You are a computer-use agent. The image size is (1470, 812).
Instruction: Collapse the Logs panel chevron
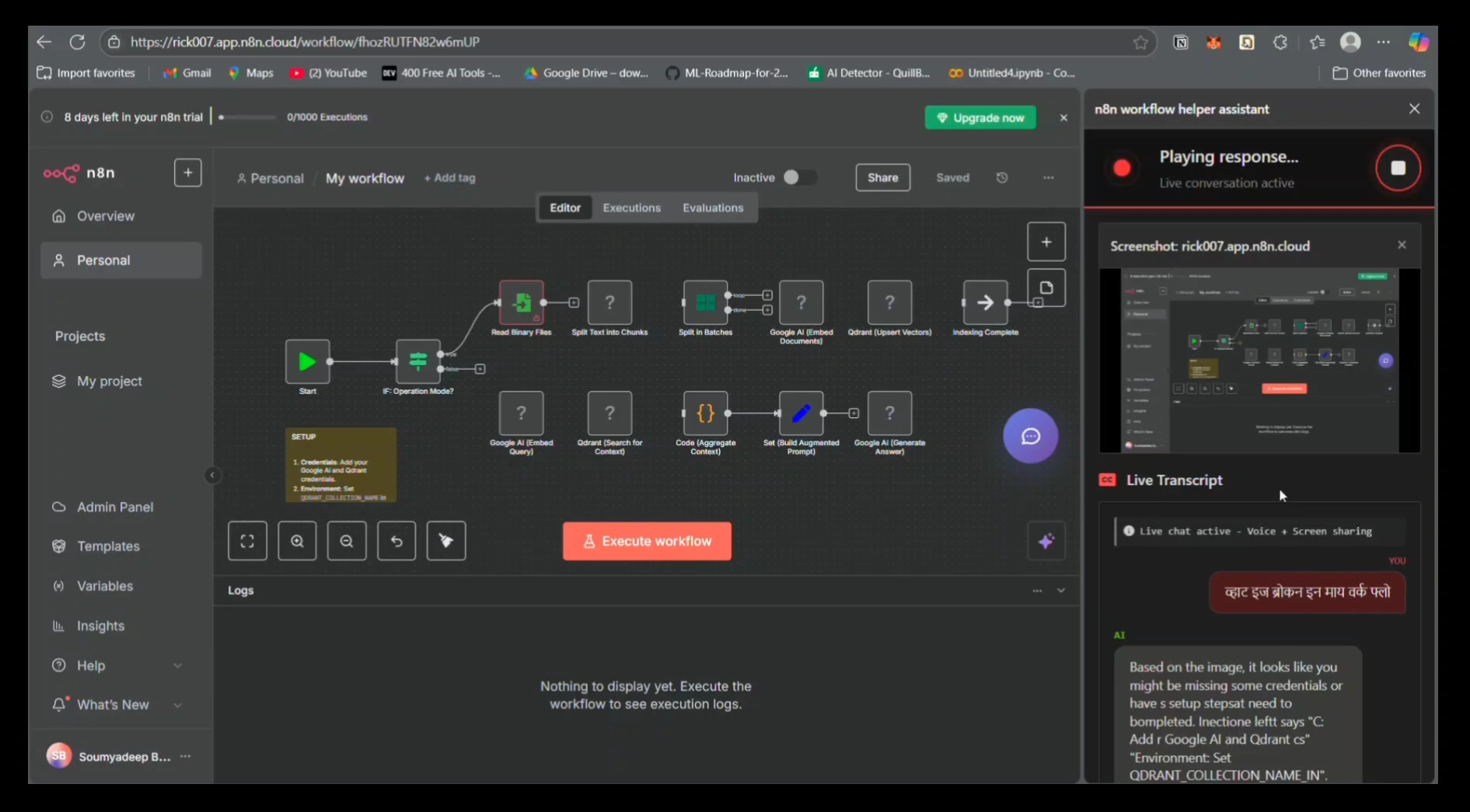click(1061, 591)
